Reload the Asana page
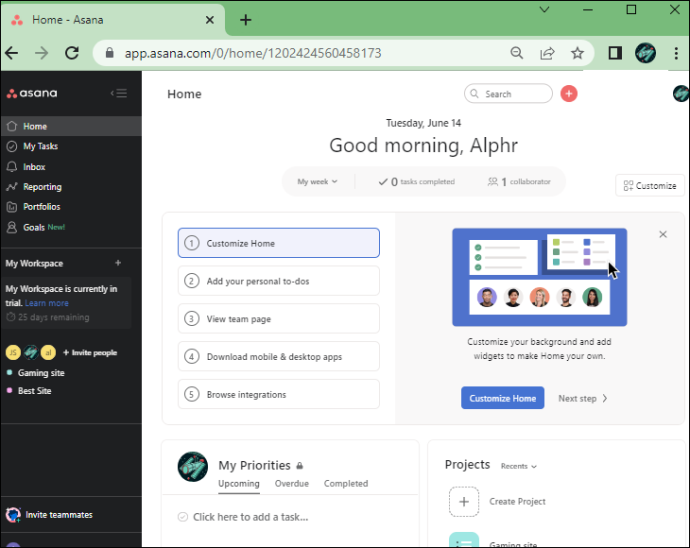This screenshot has height=548, width=690. pyautogui.click(x=72, y=53)
